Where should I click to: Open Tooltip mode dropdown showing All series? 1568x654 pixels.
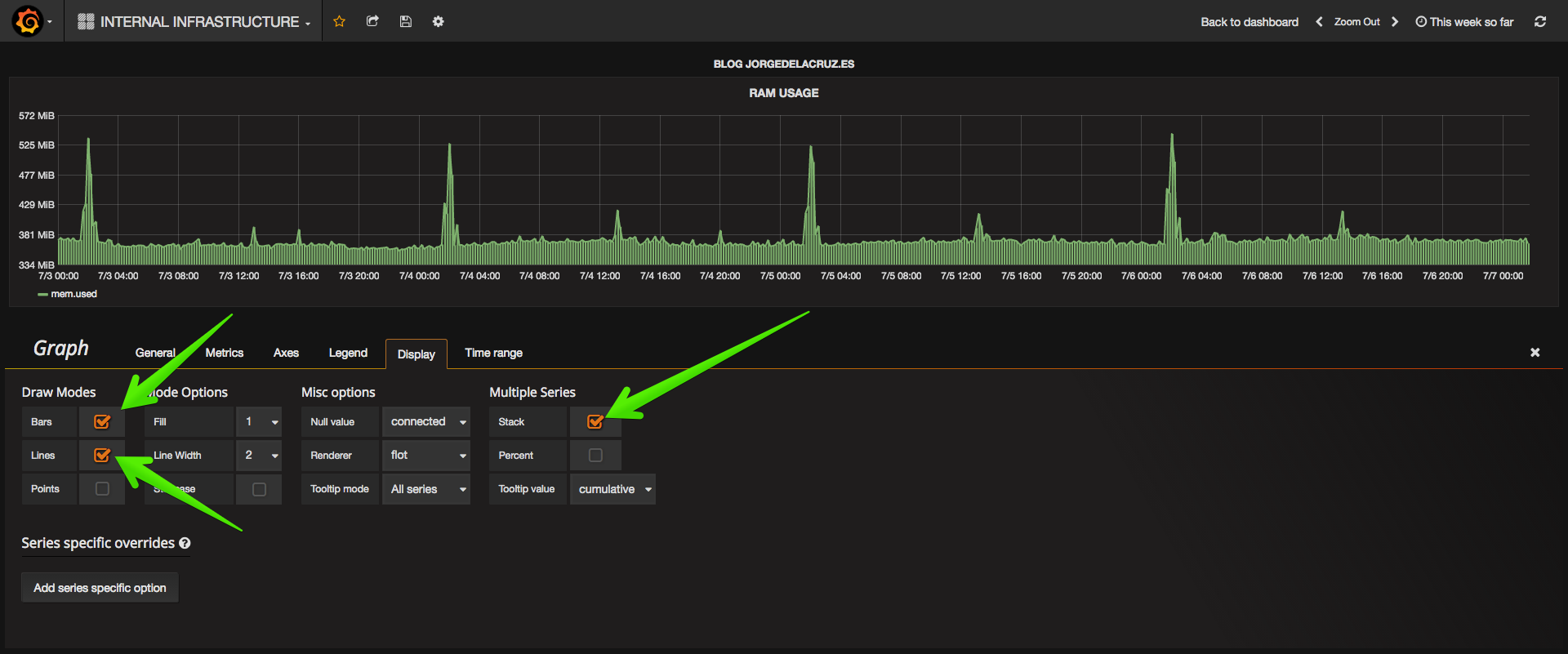tap(426, 489)
